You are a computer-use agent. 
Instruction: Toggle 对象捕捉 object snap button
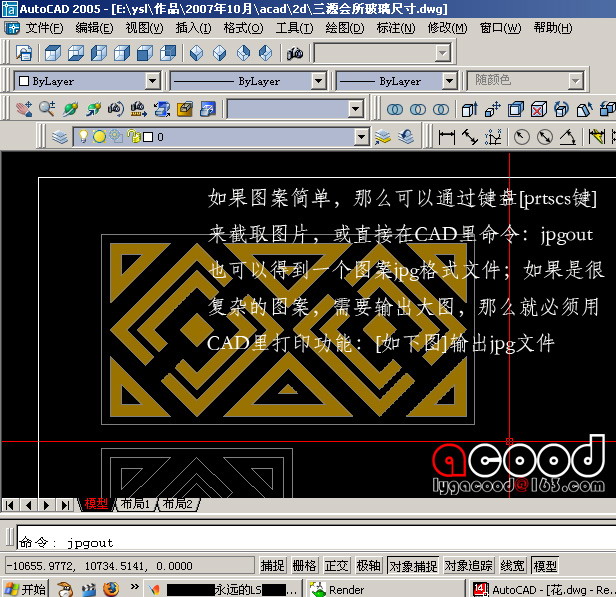(413, 566)
